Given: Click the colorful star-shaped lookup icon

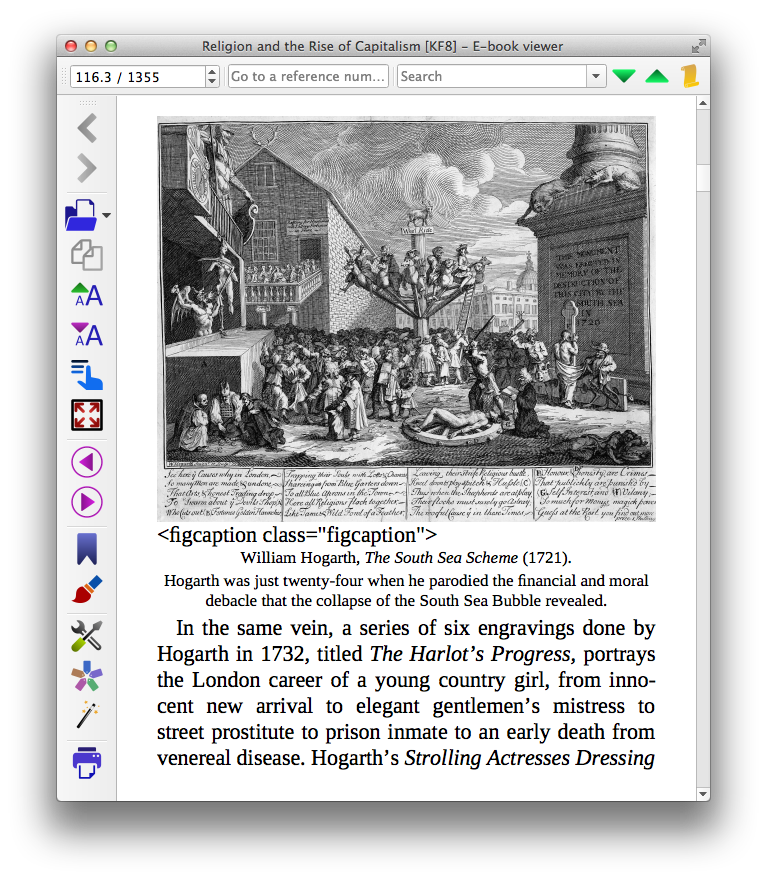Looking at the screenshot, I should [87, 676].
